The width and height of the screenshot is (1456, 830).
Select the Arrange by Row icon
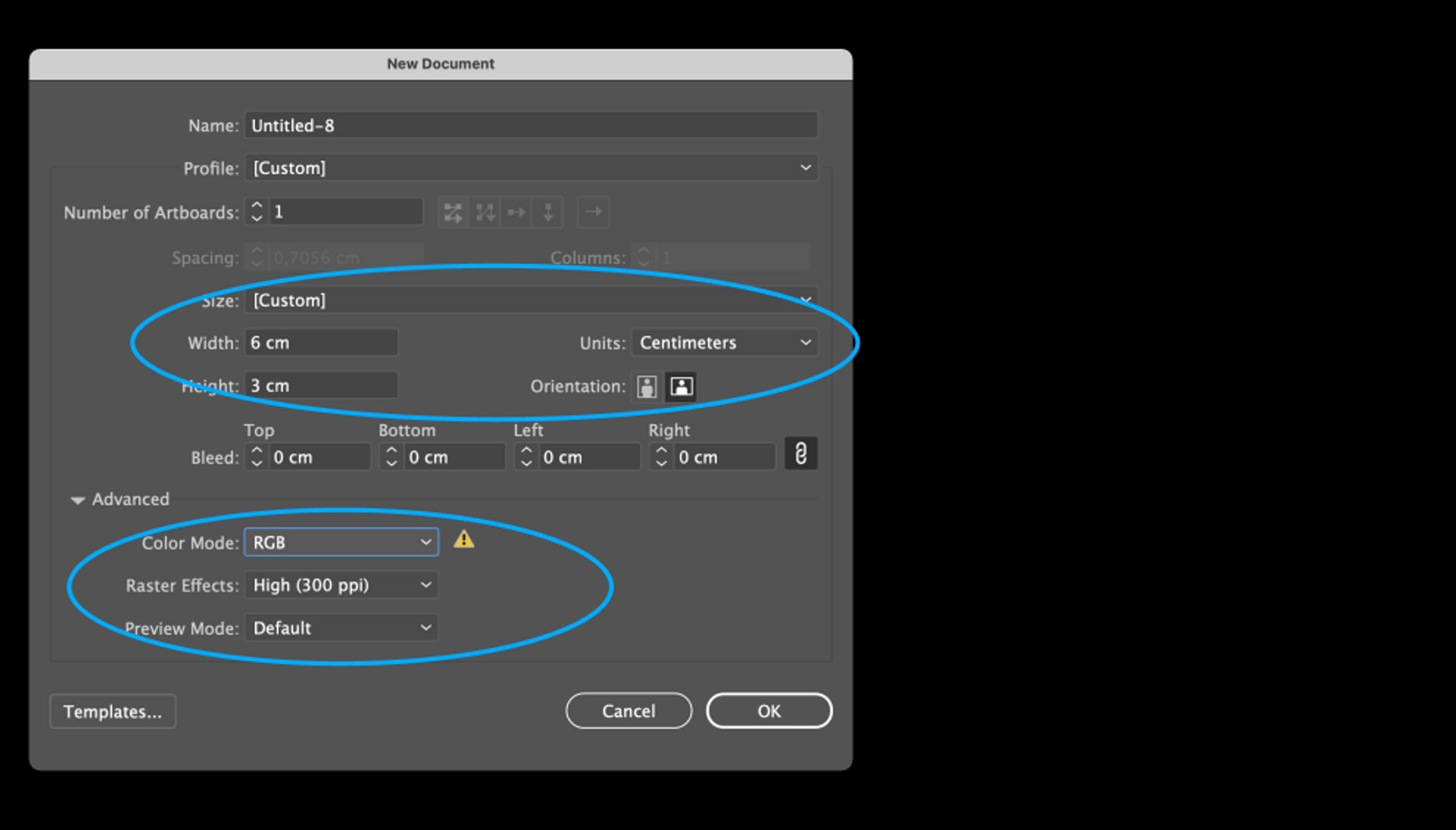(x=516, y=212)
